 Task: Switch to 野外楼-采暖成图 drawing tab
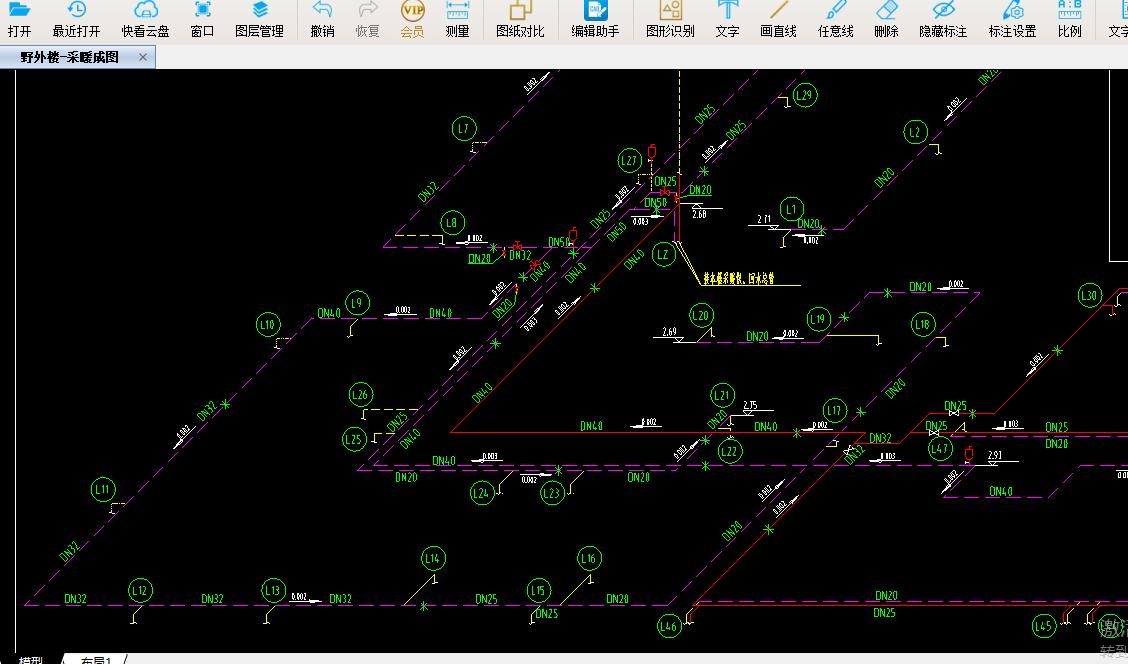point(70,57)
